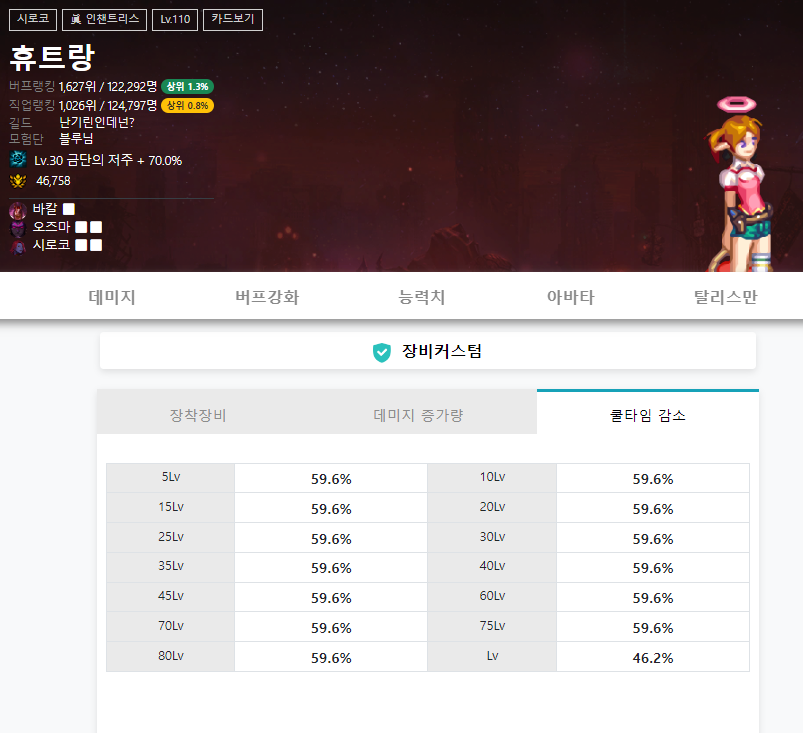Click the 46.2% cooldown value
The width and height of the screenshot is (803, 733).
(652, 658)
